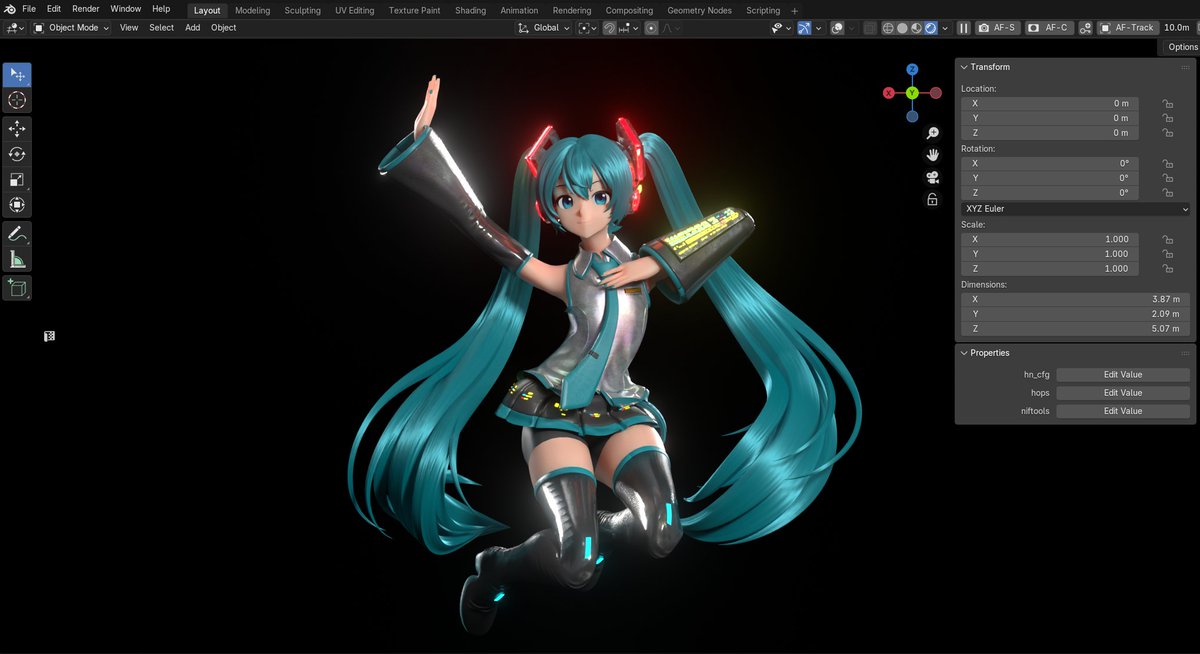Viewport: 1200px width, 654px height.
Task: Open the Add menu in viewport header
Action: pyautogui.click(x=192, y=28)
